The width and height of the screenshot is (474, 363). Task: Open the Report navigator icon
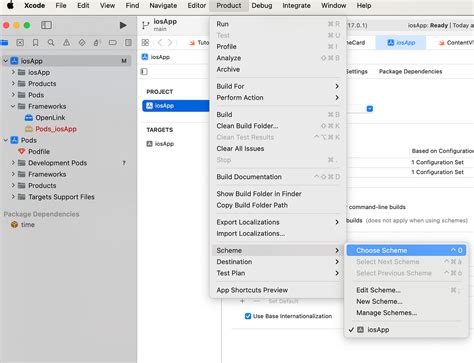128,43
